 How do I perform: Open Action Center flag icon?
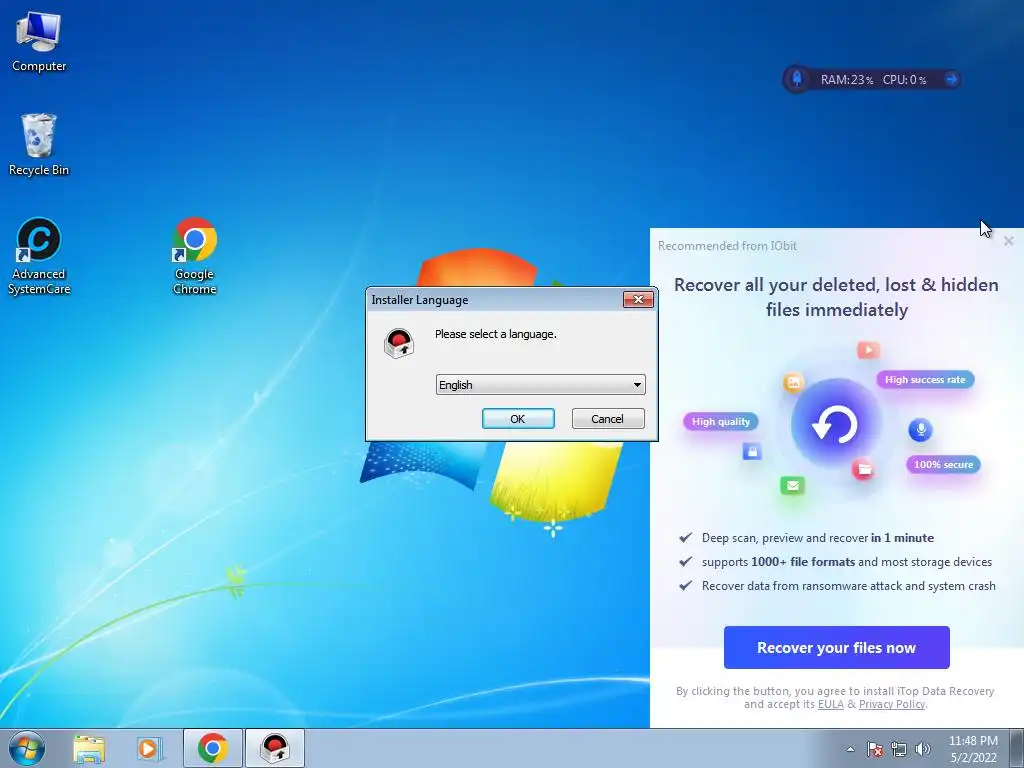(875, 749)
